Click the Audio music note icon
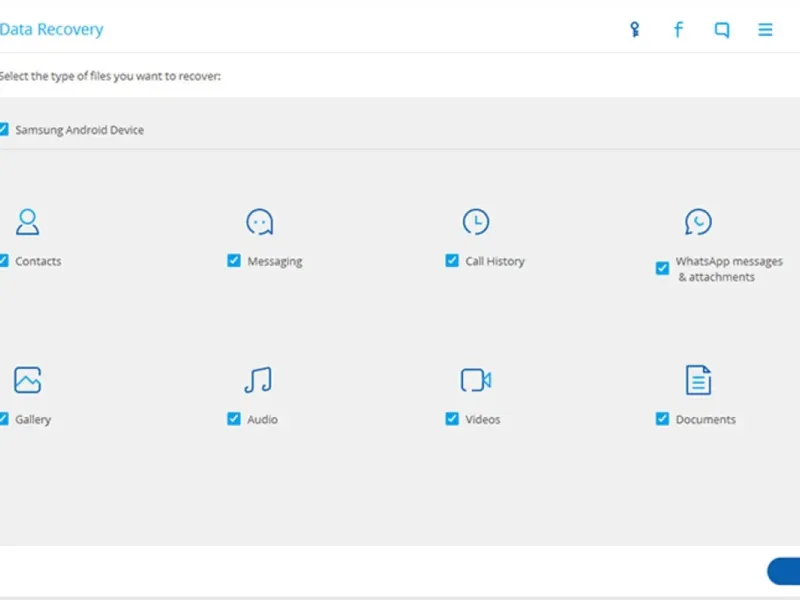Screen dimensions: 800x600 258,380
